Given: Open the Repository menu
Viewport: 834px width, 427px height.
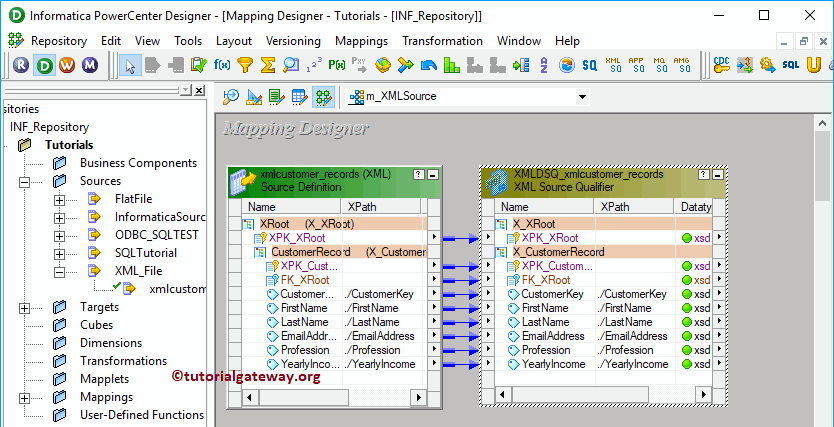Looking at the screenshot, I should coord(59,41).
